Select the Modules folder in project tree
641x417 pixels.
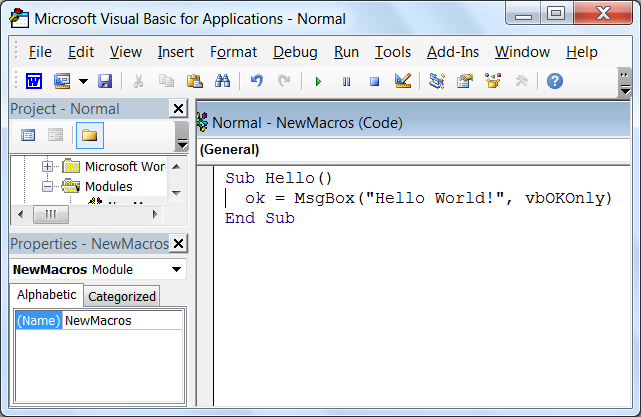coord(97,186)
